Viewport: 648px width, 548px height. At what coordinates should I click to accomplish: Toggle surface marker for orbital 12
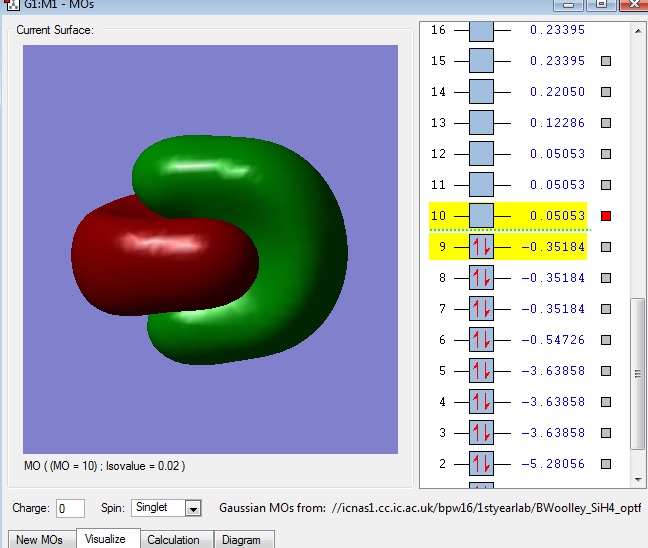point(606,154)
